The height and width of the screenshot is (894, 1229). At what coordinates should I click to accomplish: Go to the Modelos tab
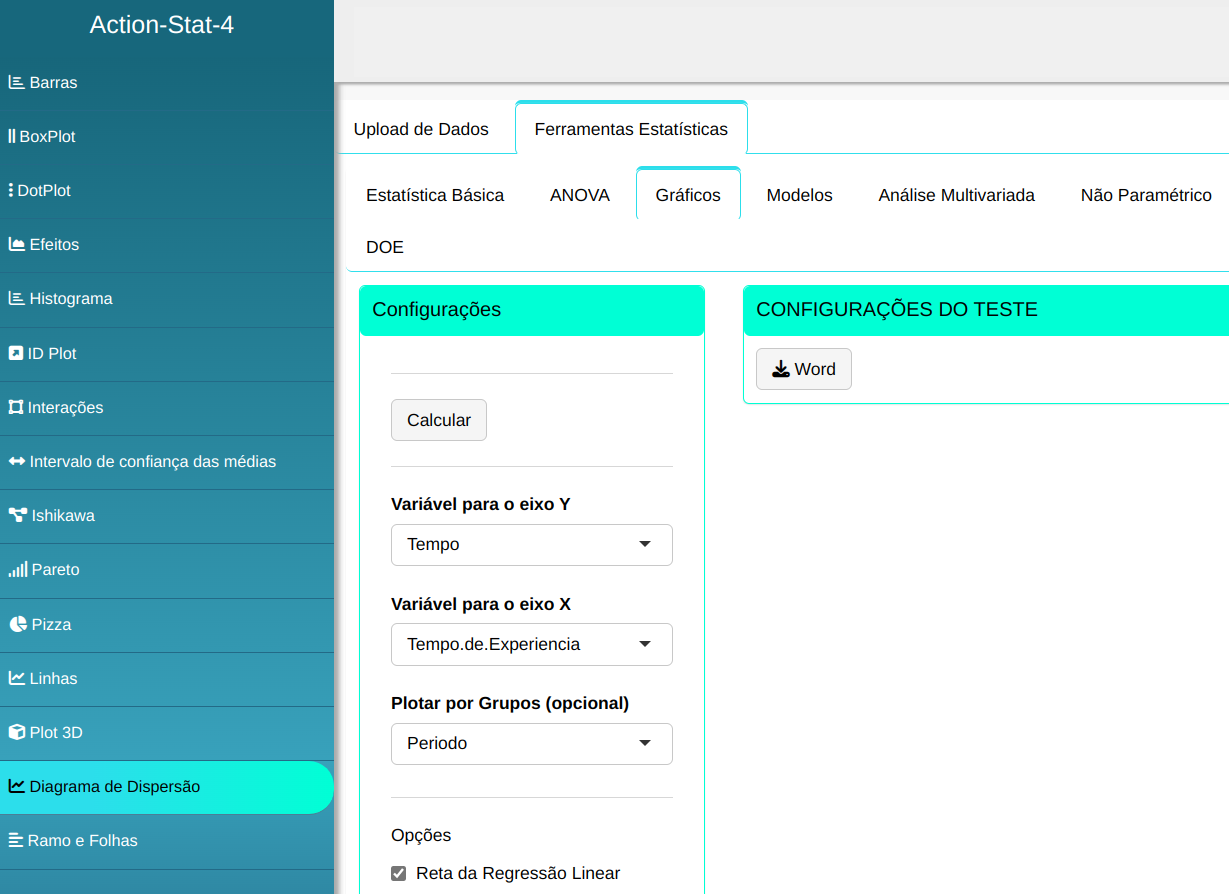[799, 196]
